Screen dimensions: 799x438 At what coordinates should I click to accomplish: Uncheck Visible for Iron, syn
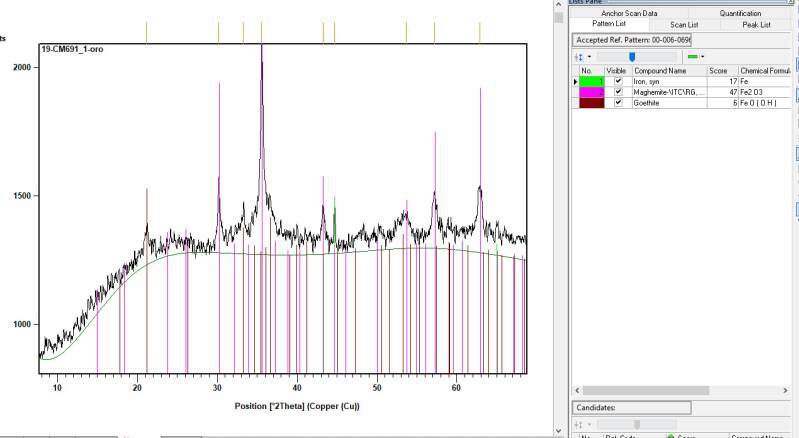tap(619, 81)
